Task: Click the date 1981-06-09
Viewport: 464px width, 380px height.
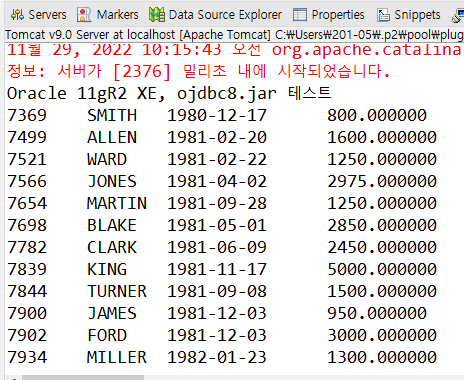Action: point(217,247)
